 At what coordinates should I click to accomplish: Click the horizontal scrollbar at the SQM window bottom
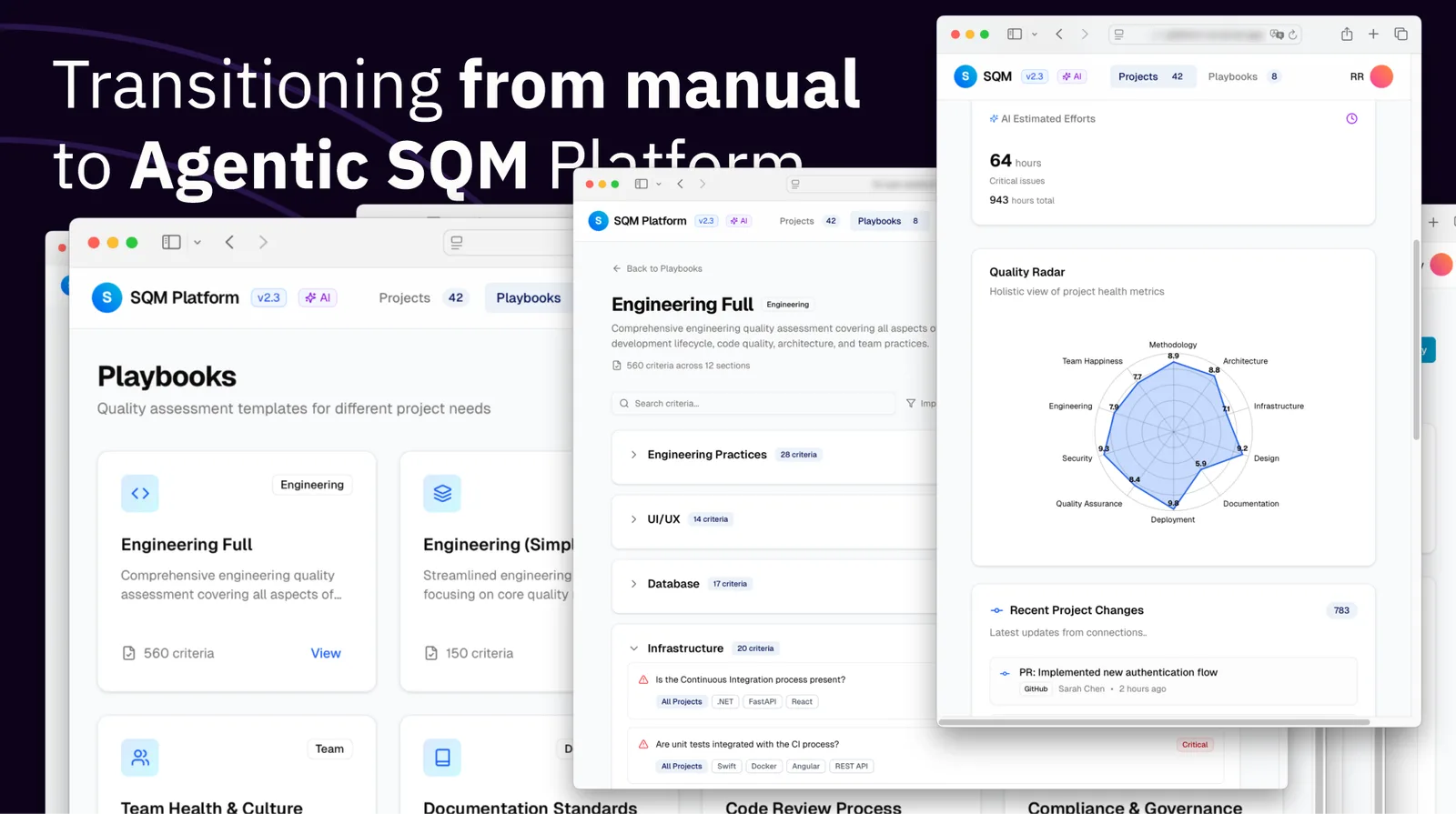point(1154,722)
